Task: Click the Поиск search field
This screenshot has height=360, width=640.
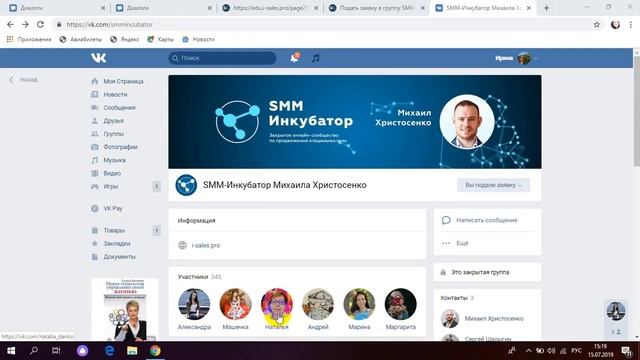Action: click(222, 58)
